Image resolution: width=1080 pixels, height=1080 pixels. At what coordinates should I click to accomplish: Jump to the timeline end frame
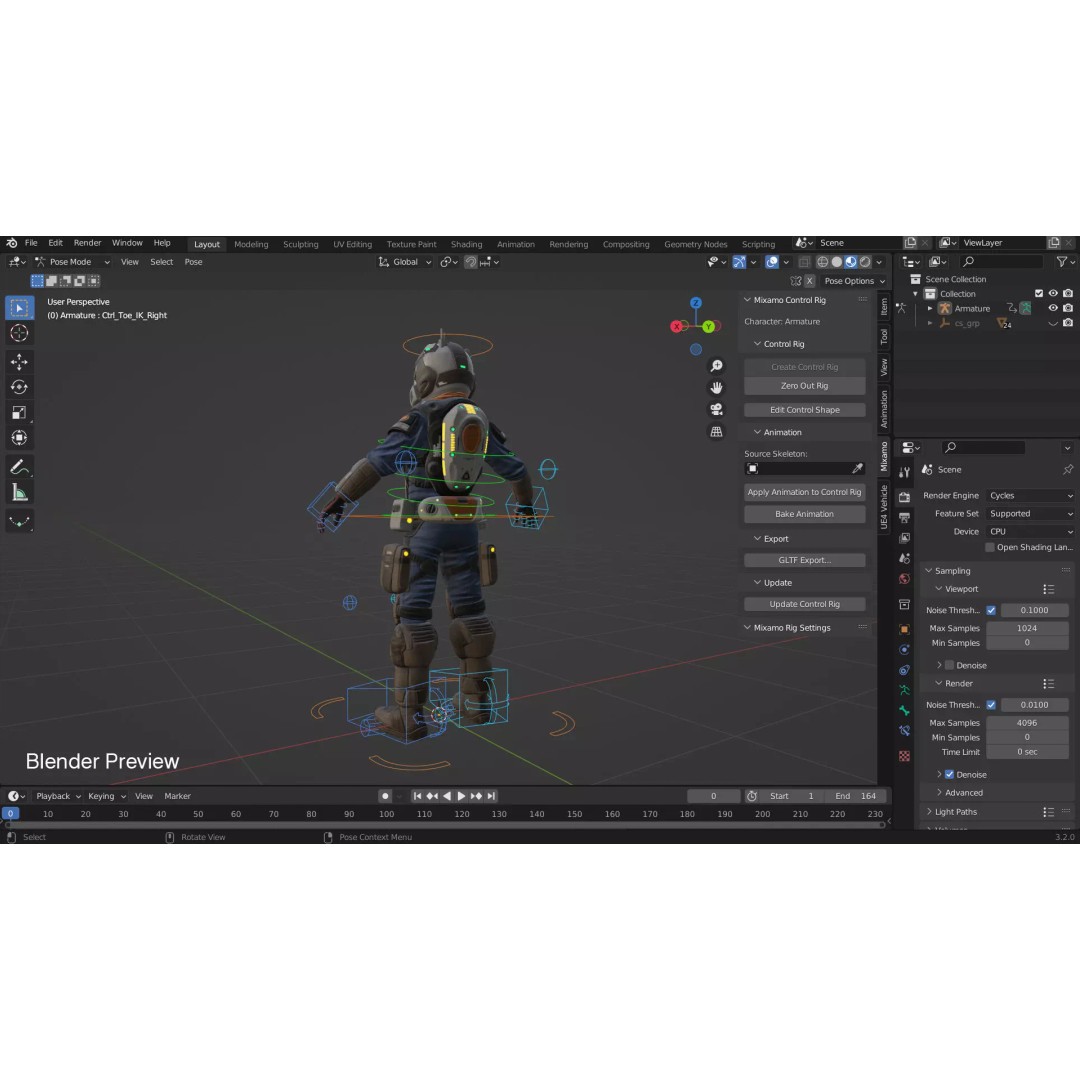coord(491,796)
